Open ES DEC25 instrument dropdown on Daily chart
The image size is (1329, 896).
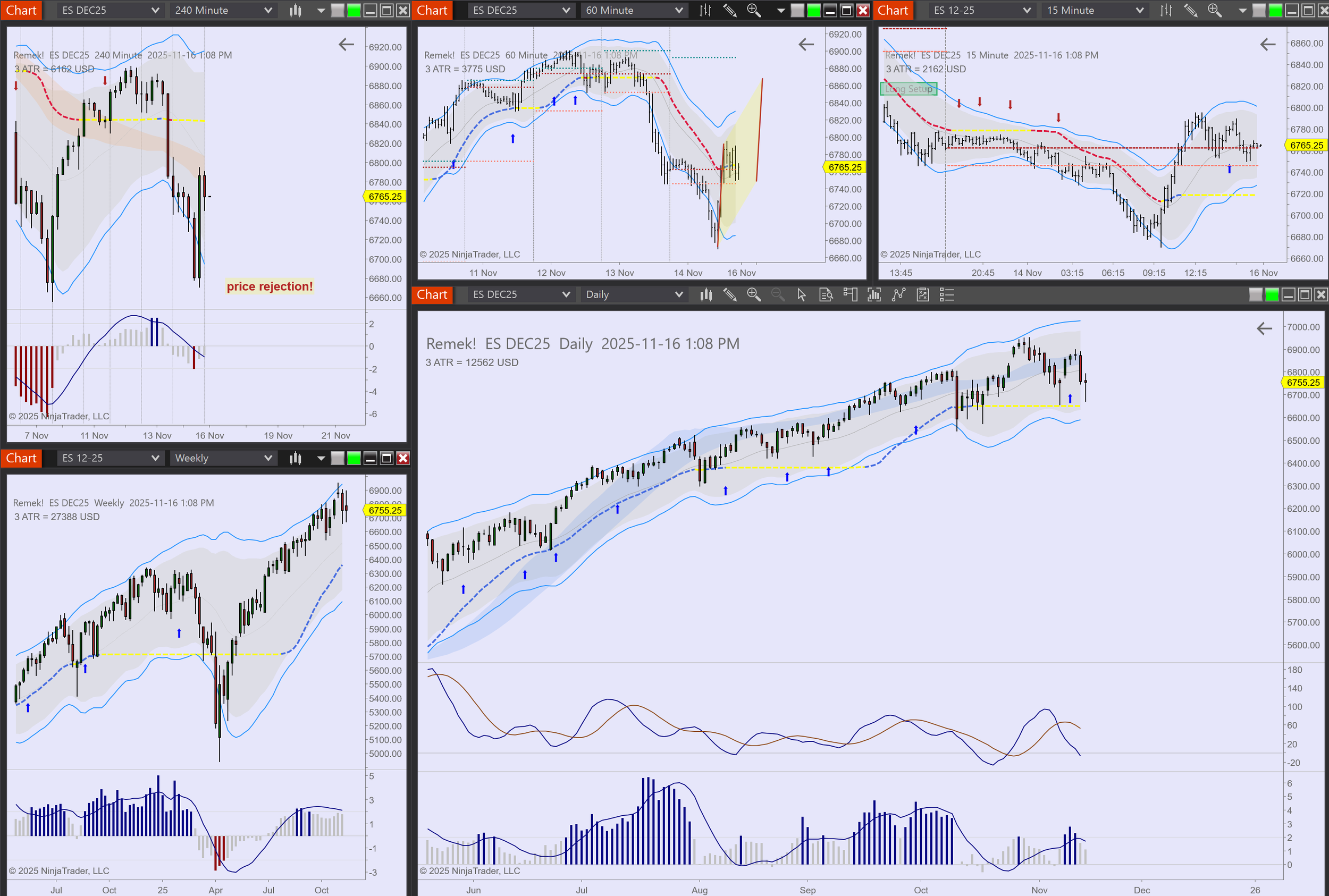520,295
